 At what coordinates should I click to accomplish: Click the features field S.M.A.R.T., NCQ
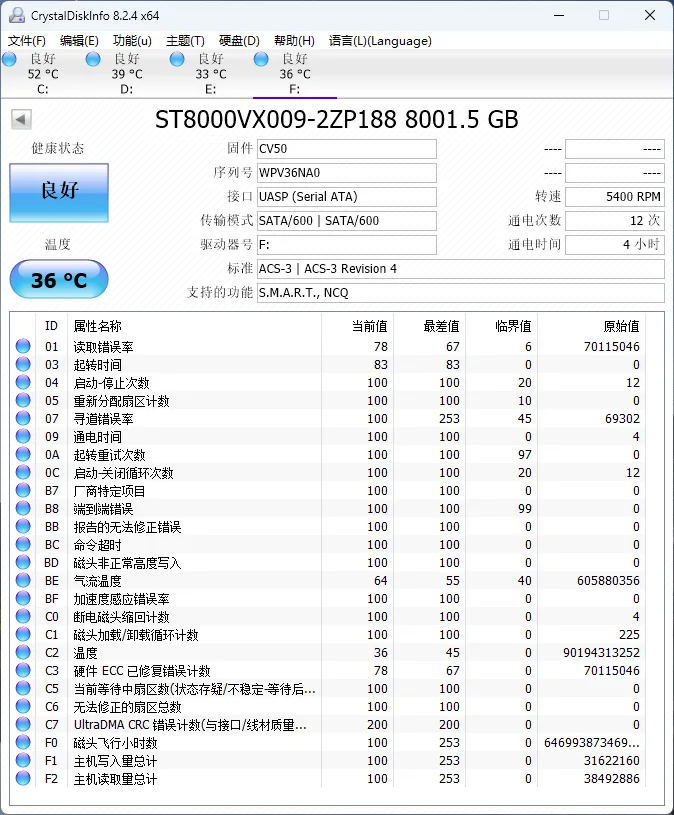click(460, 293)
